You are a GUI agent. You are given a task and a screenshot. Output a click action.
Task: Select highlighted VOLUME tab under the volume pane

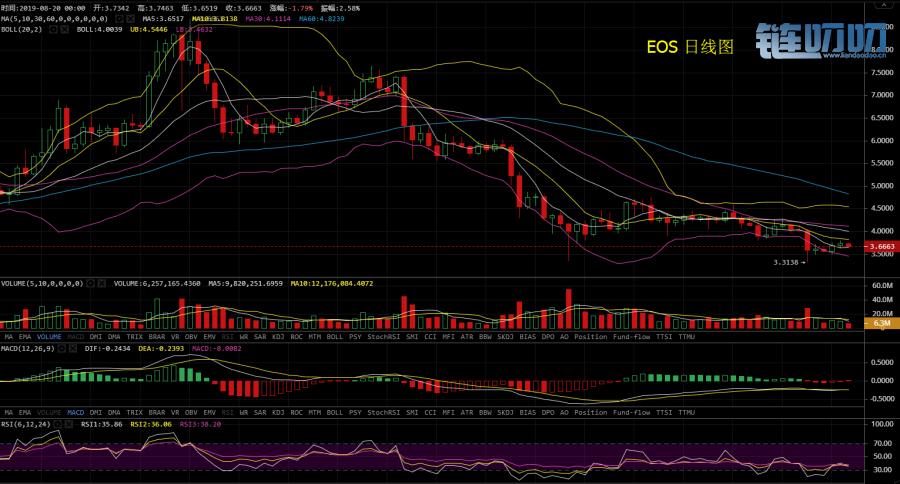click(x=49, y=337)
